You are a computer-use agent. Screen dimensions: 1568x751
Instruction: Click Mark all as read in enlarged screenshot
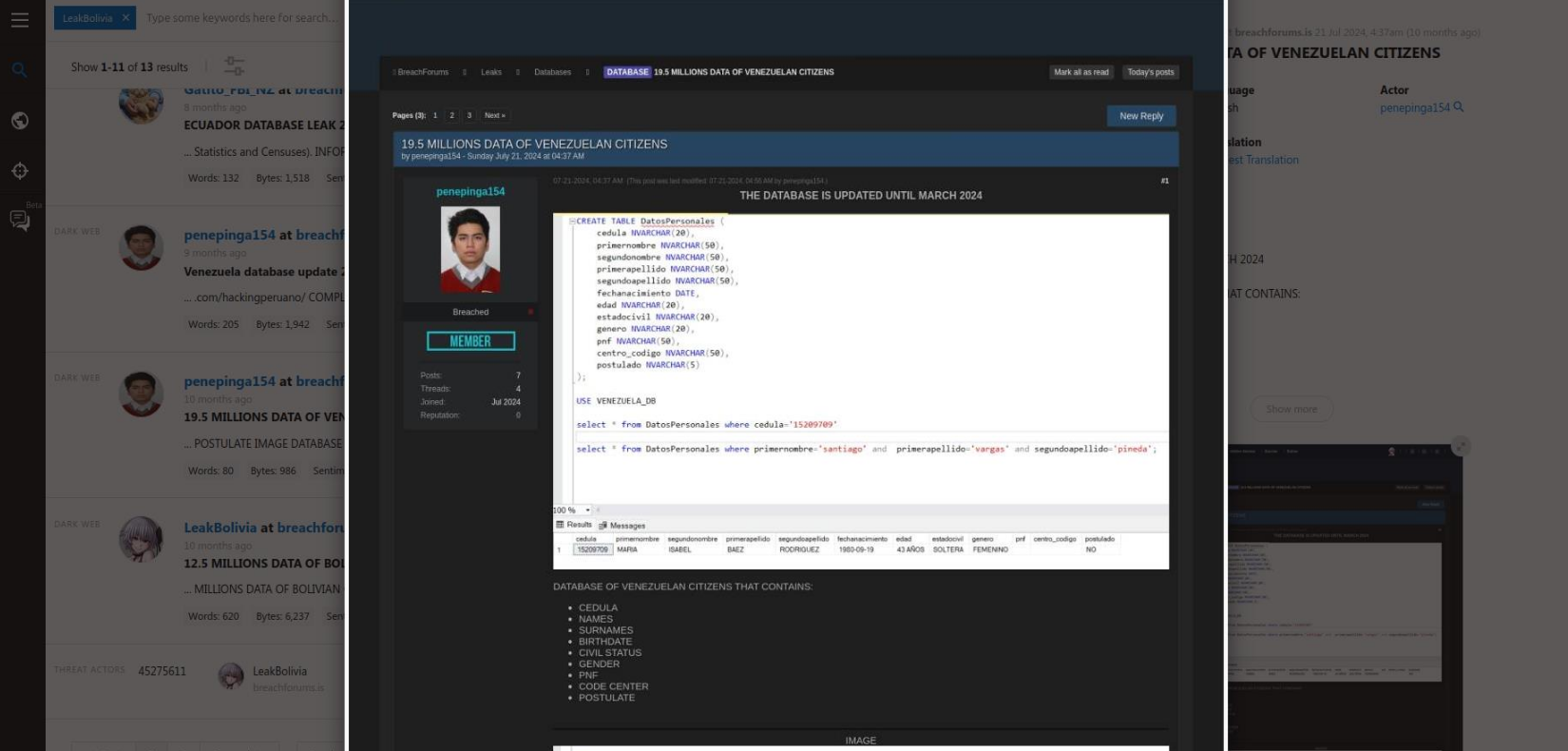(1081, 72)
